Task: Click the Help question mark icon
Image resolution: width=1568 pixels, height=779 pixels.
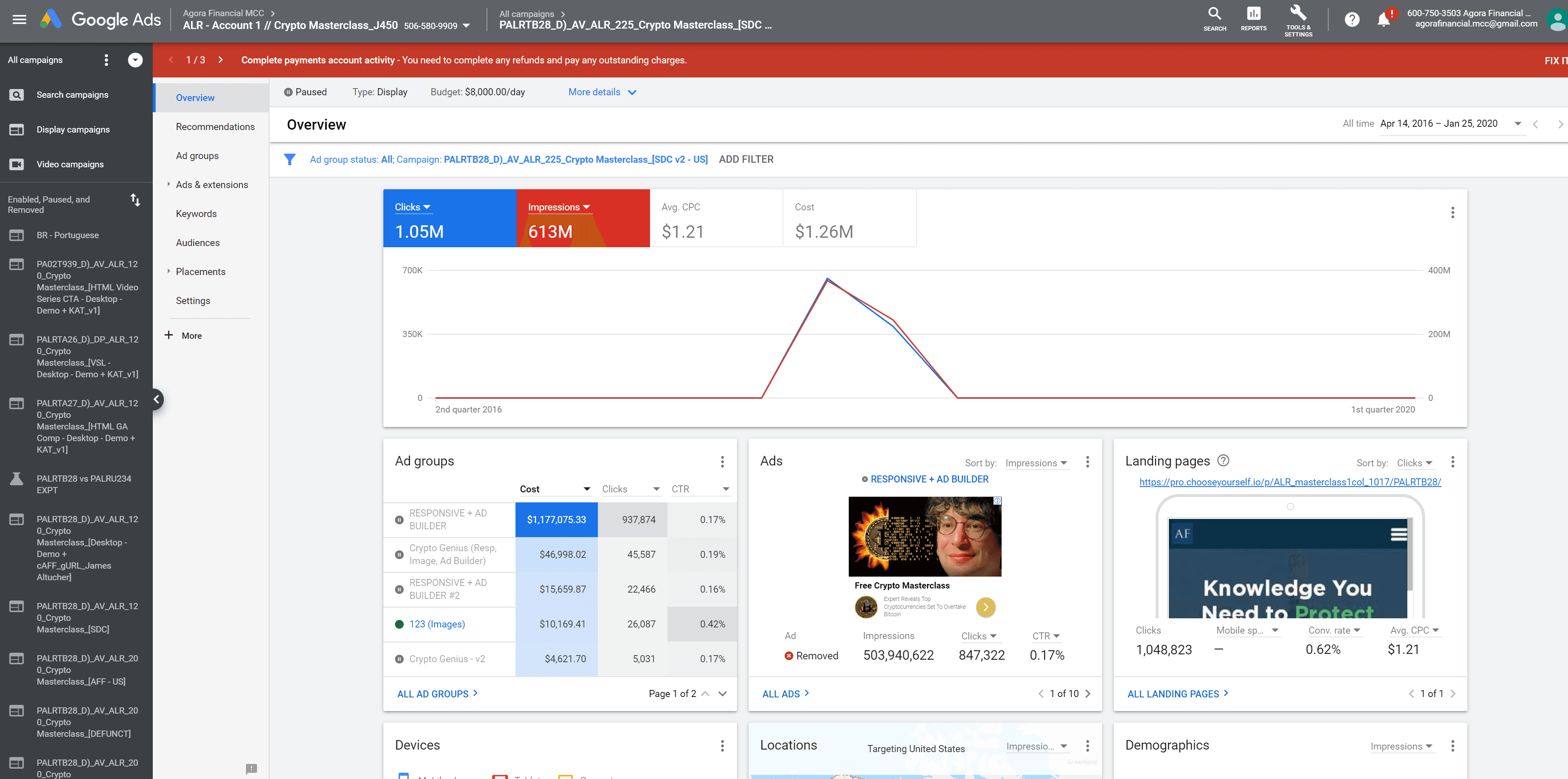Action: click(x=1352, y=19)
